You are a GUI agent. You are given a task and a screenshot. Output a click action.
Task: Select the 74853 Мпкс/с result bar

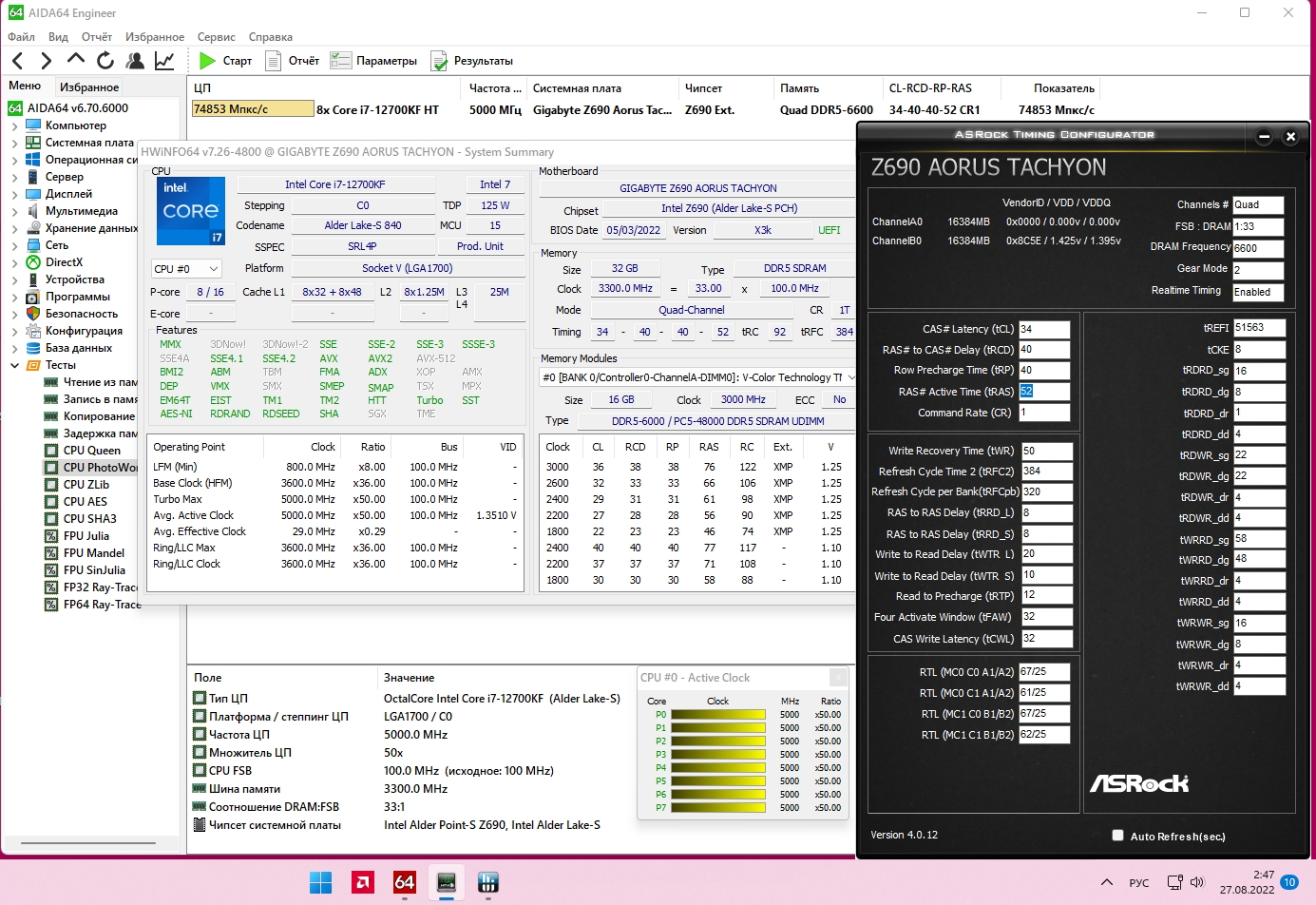(252, 108)
